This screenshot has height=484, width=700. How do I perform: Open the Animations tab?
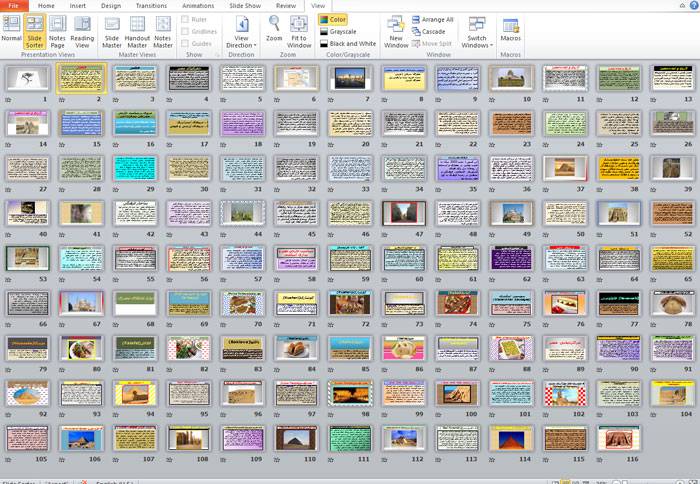point(198,6)
